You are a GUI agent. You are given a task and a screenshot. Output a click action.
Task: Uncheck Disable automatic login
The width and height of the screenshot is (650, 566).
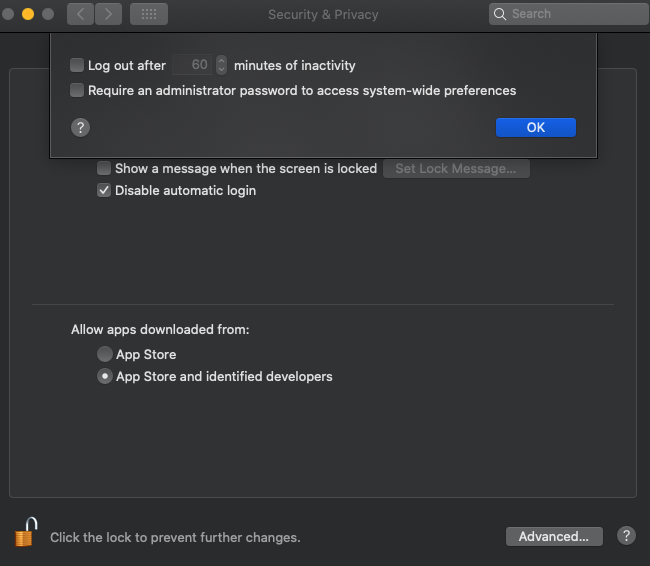coord(104,190)
